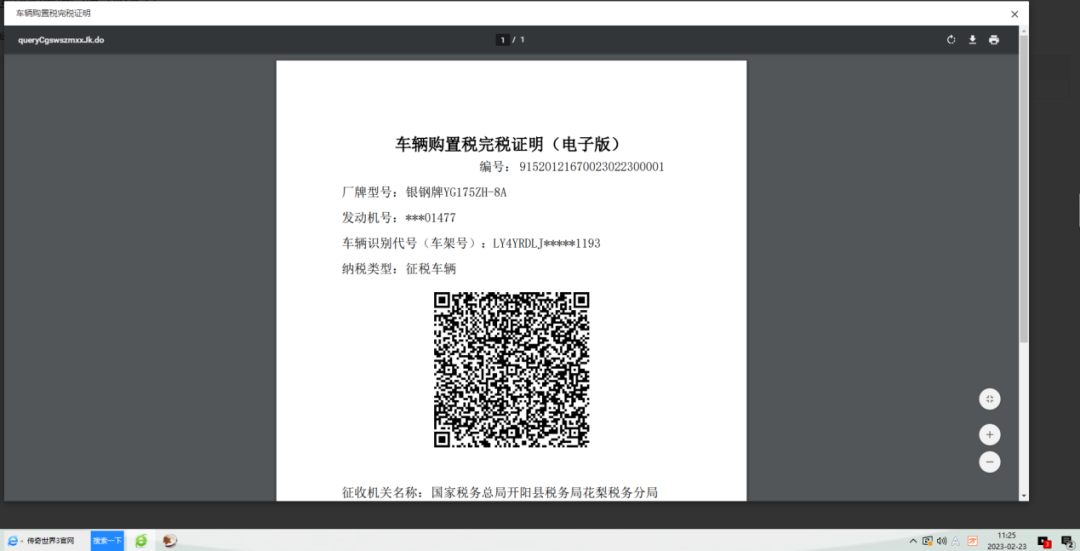Click the orange tray application icon

point(973,541)
